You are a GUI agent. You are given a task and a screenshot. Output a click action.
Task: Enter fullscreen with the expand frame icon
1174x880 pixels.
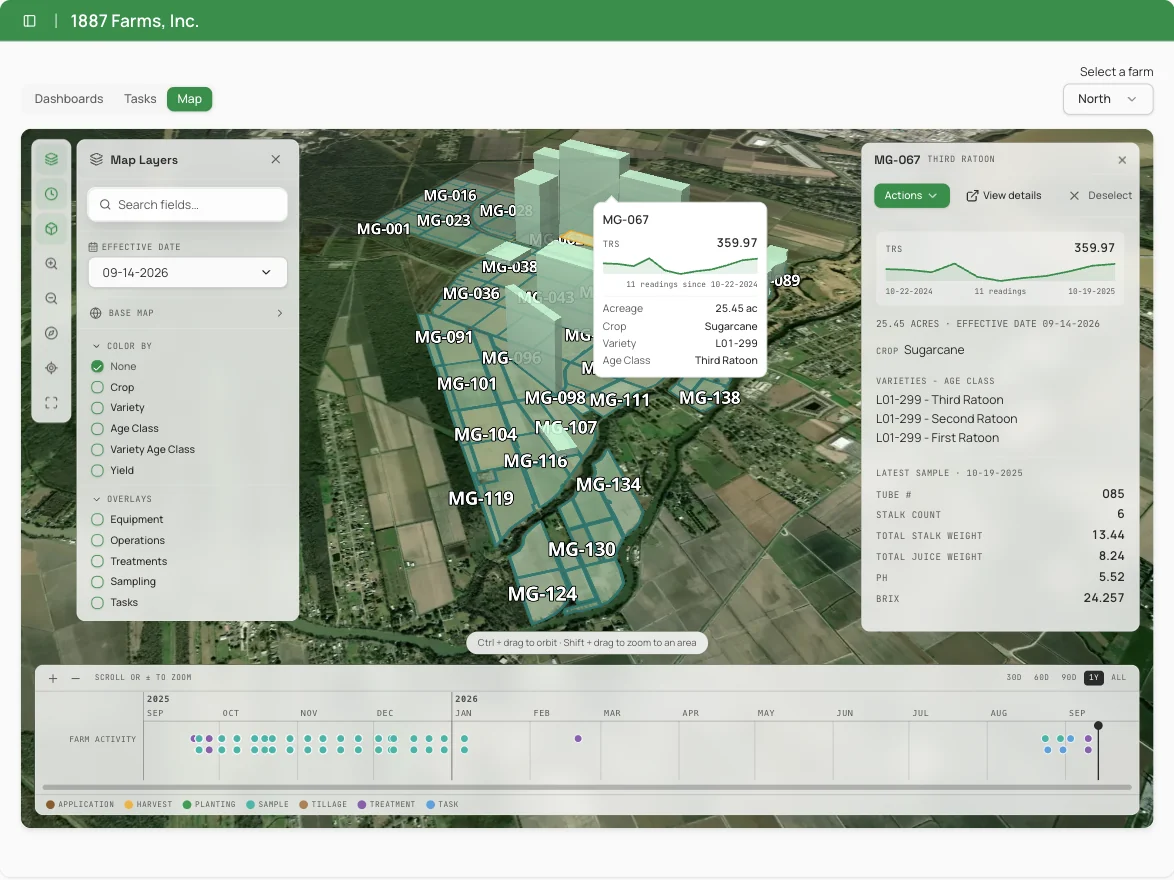click(x=52, y=403)
